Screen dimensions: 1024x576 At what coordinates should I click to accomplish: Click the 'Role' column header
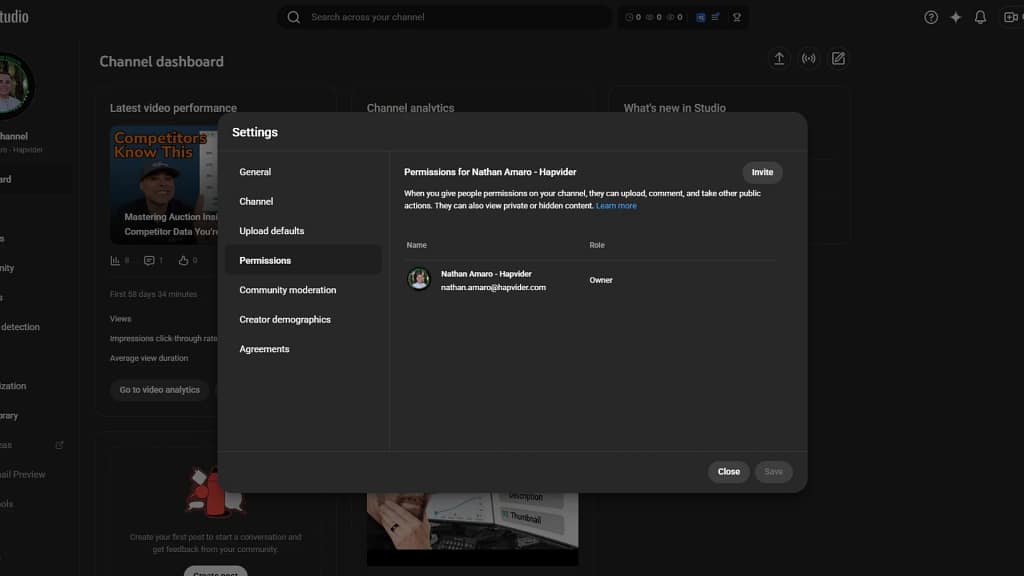pos(597,245)
